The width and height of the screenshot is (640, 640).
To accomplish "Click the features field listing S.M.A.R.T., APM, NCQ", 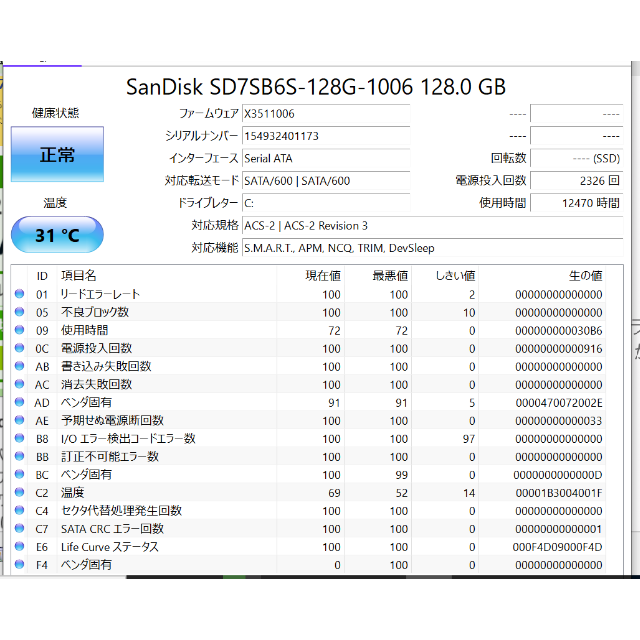I will [433, 248].
